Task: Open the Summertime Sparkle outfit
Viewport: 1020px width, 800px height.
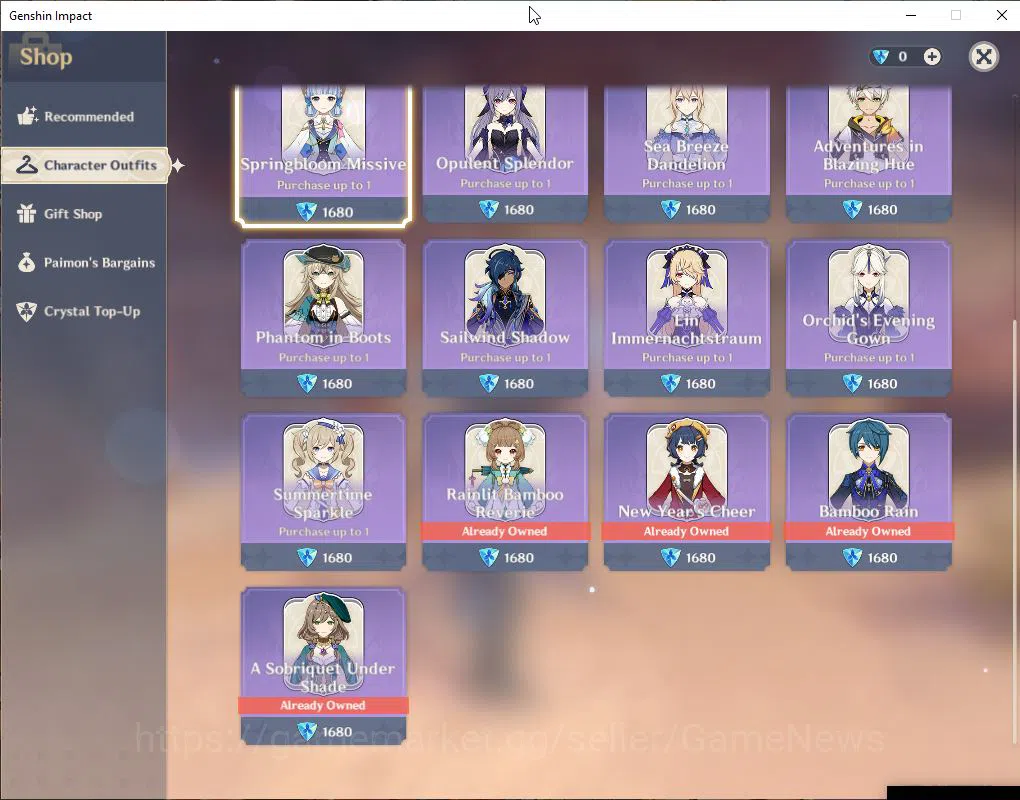Action: pos(323,492)
